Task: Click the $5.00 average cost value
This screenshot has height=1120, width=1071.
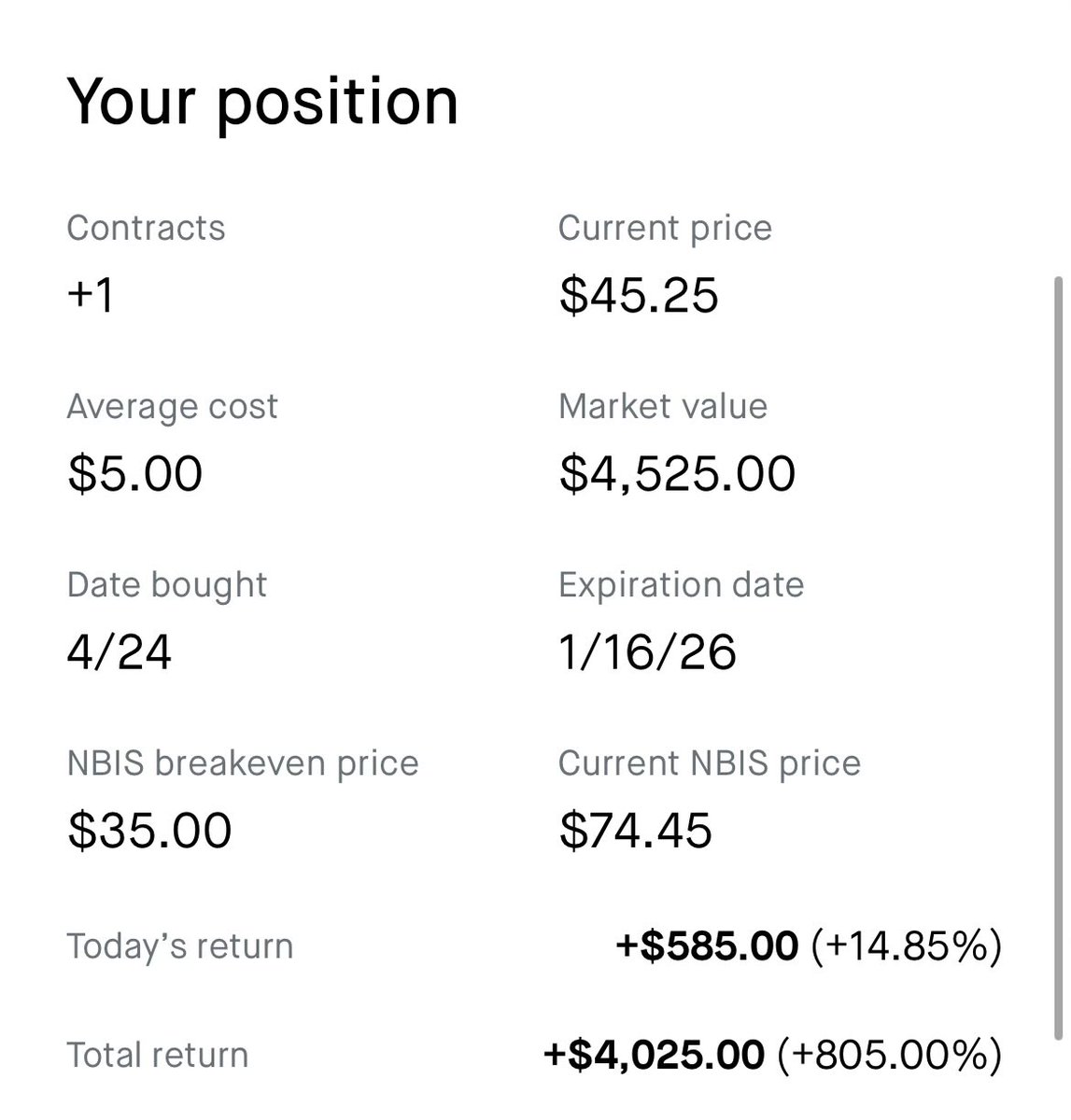Action: [x=134, y=473]
